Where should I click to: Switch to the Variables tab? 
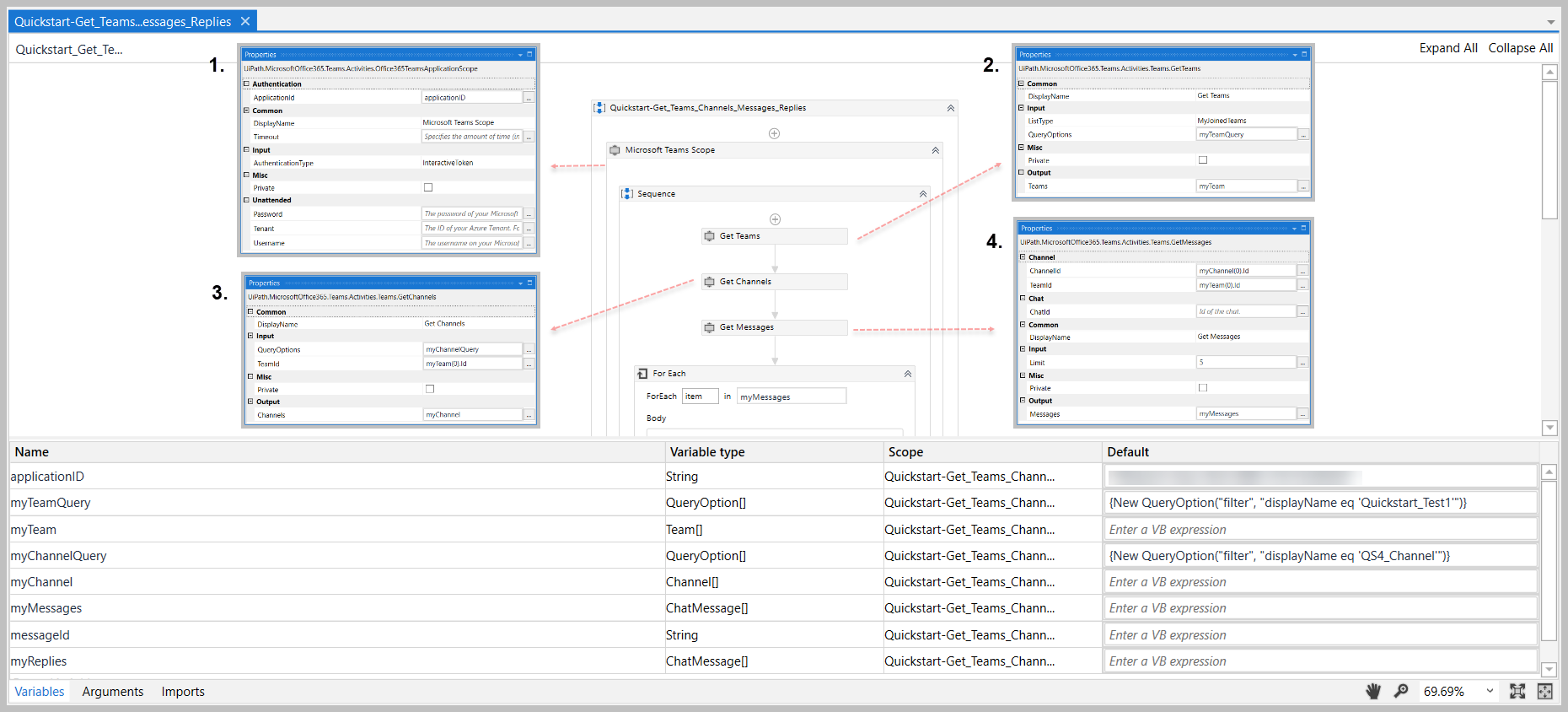[x=40, y=692]
